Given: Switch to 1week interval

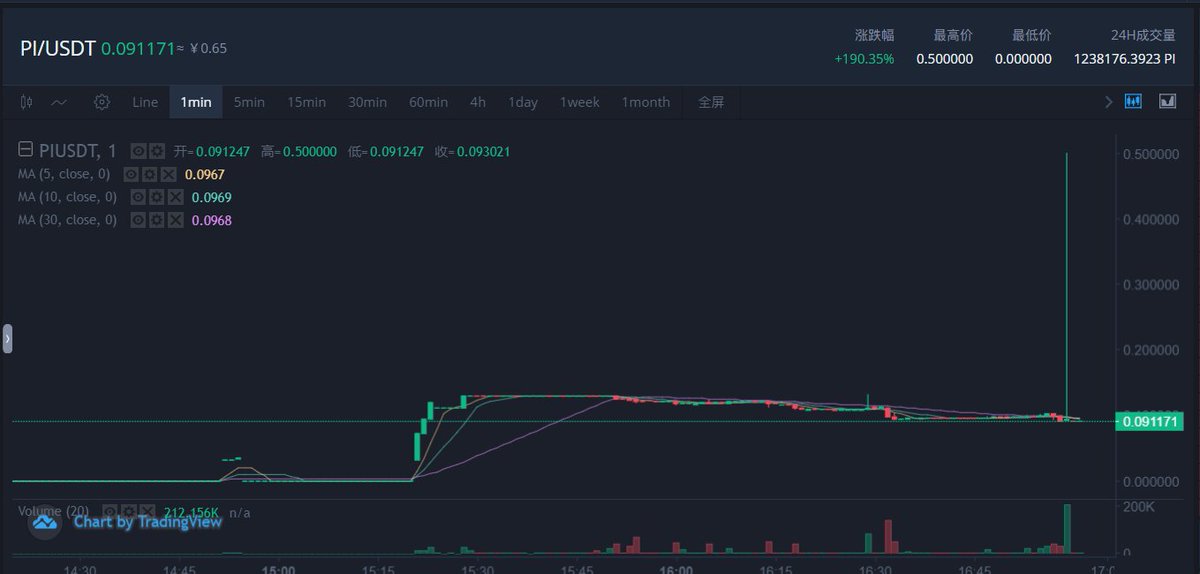Looking at the screenshot, I should (579, 102).
